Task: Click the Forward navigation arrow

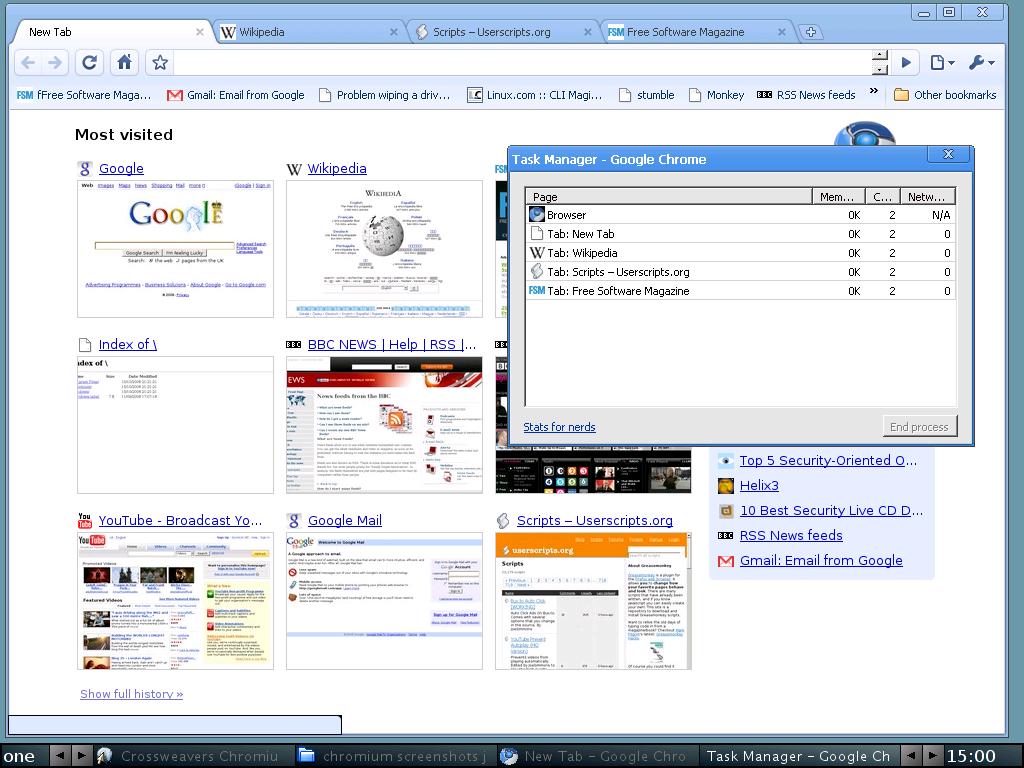Action: pyautogui.click(x=56, y=63)
